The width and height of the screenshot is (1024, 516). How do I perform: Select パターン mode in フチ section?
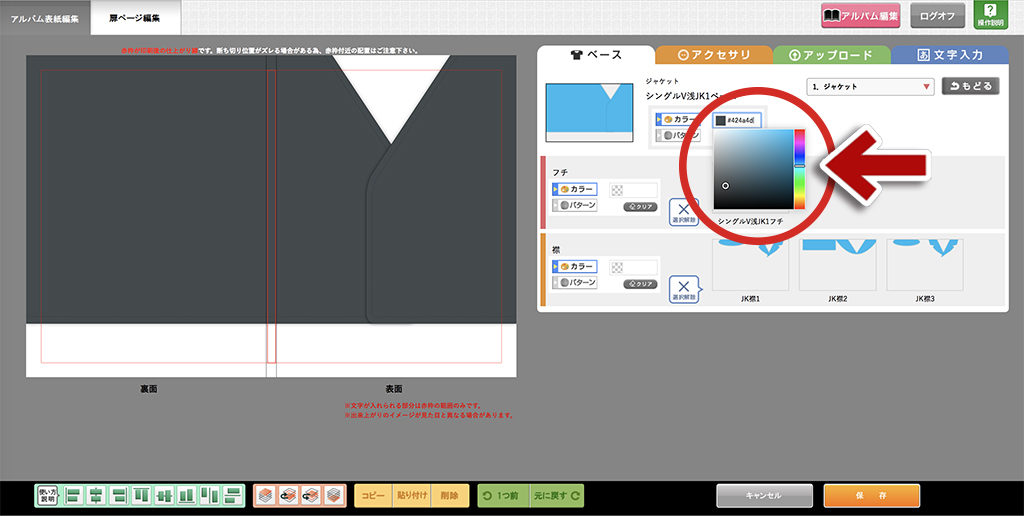(x=575, y=205)
